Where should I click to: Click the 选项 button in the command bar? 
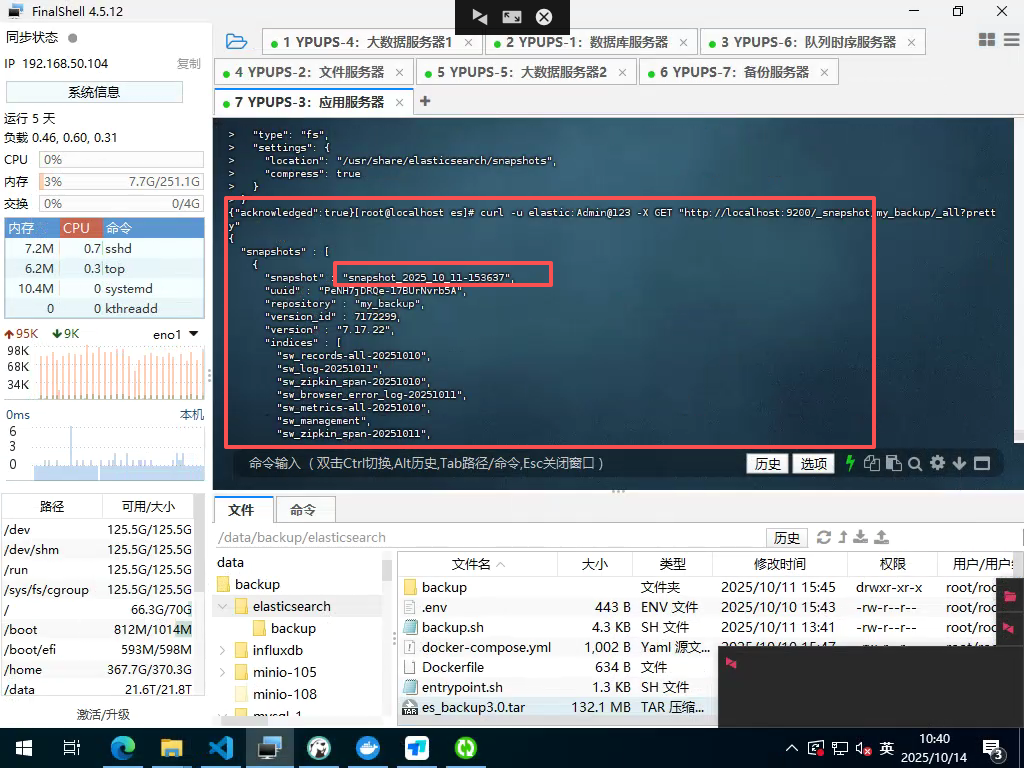coord(813,464)
